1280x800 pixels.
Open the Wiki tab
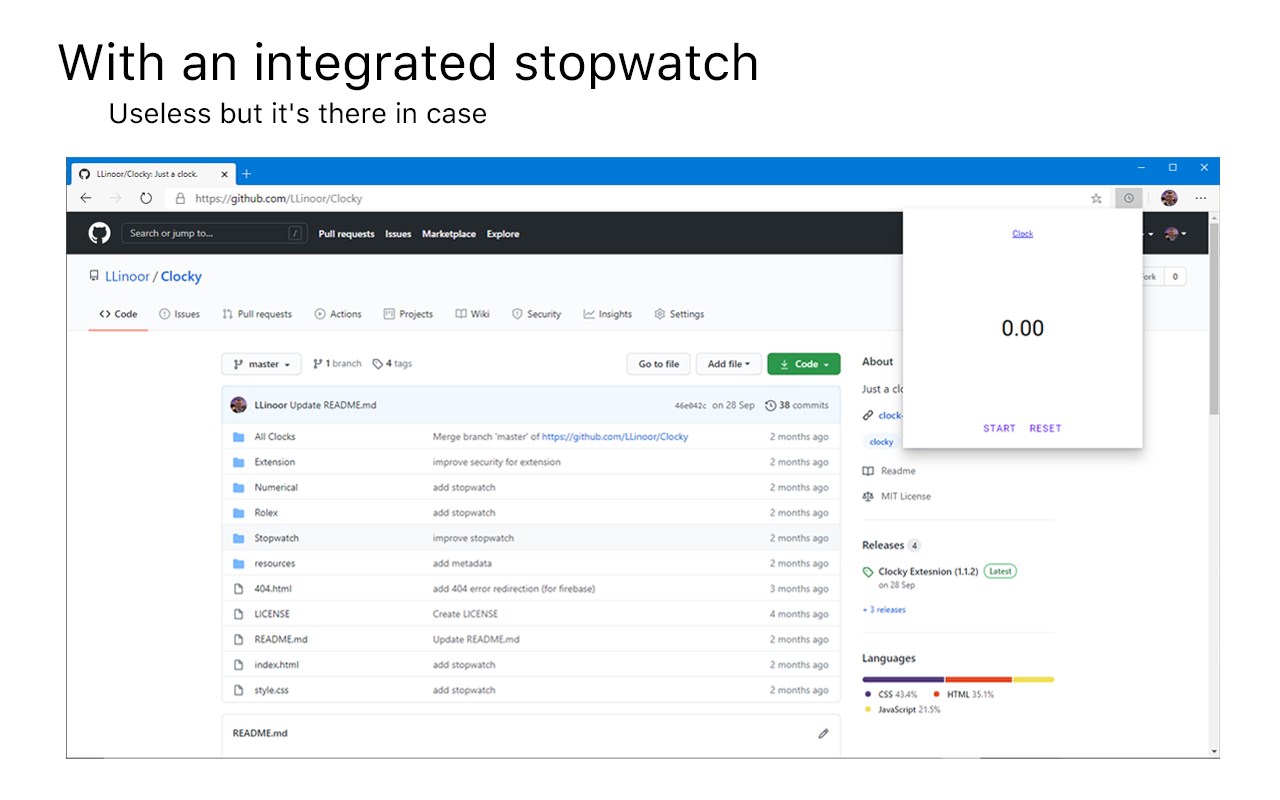pyautogui.click(x=472, y=314)
